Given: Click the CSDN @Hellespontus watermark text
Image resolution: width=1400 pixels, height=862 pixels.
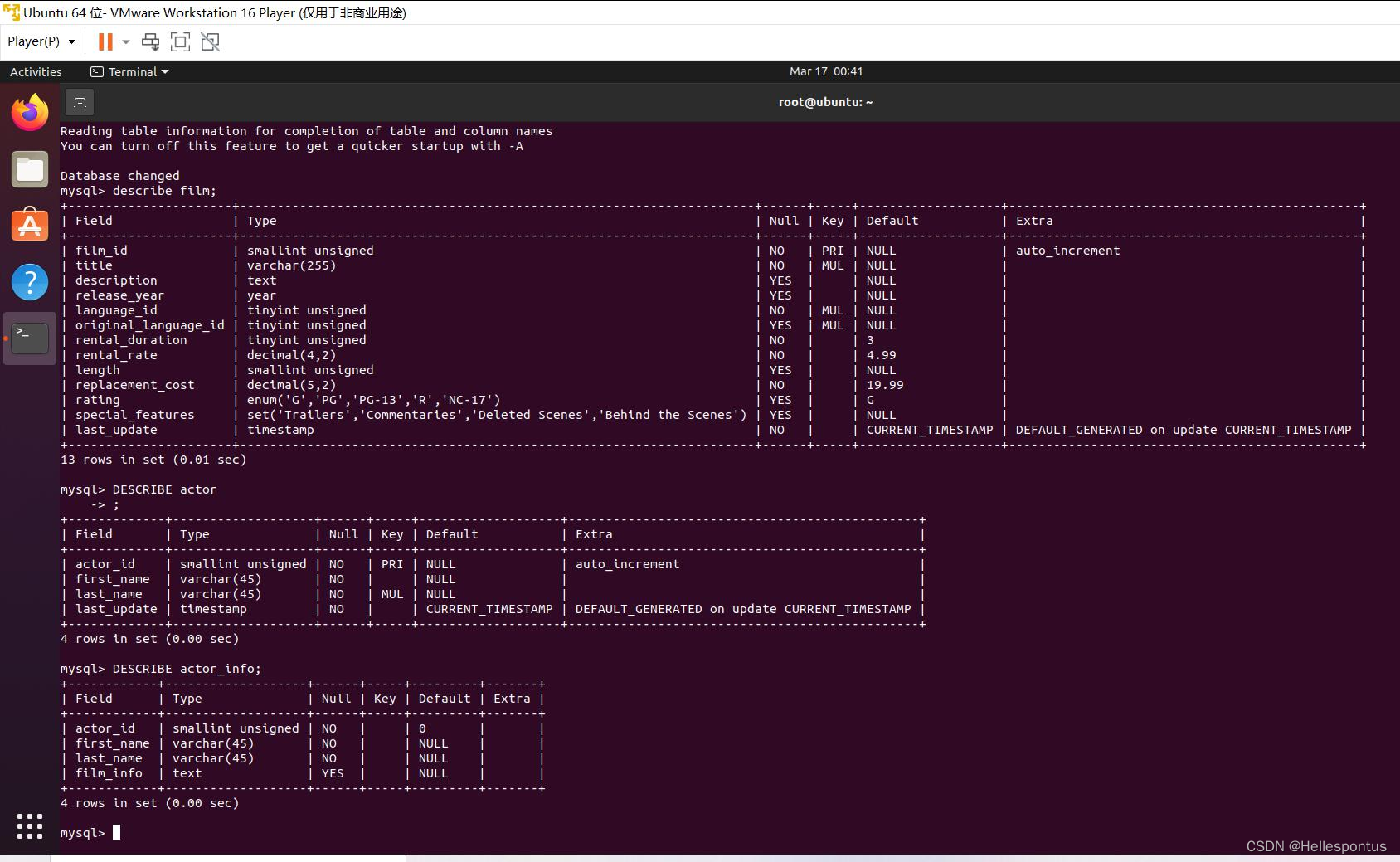Looking at the screenshot, I should point(1315,846).
